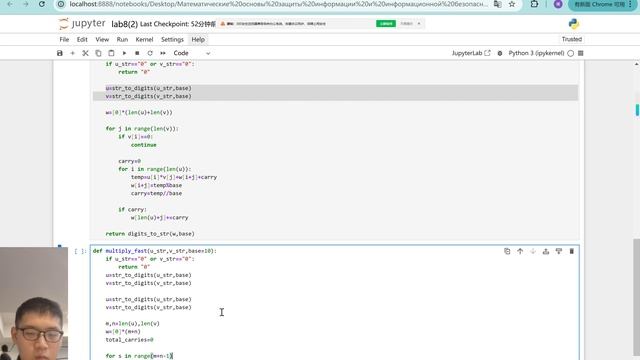
Task: Click the green button in the warning banner
Action: [x=386, y=24]
